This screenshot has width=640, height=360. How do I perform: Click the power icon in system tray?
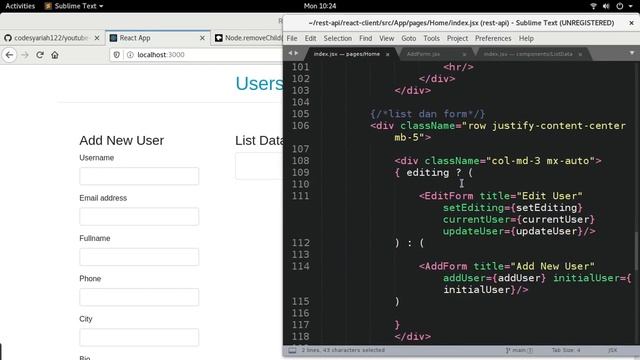click(x=620, y=6)
